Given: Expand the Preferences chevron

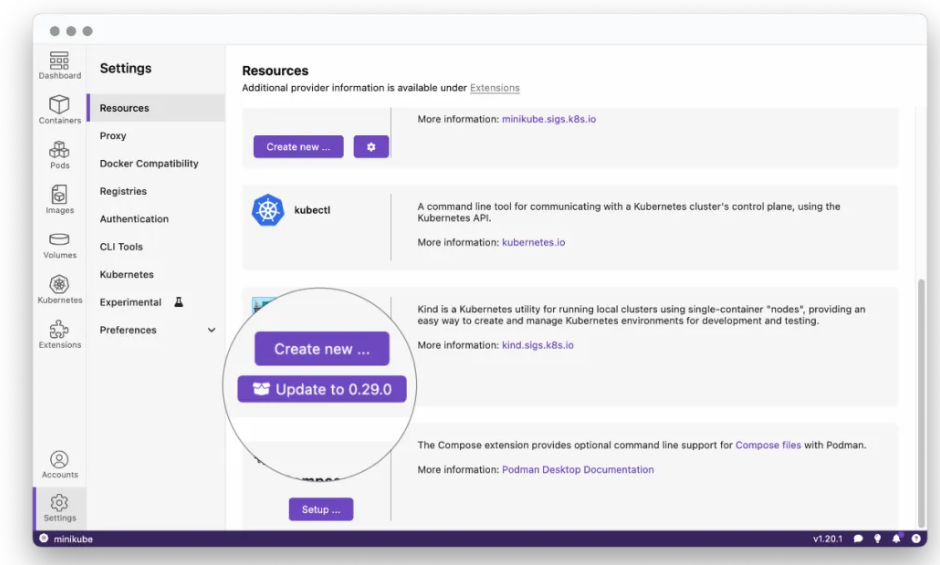Looking at the screenshot, I should point(212,330).
